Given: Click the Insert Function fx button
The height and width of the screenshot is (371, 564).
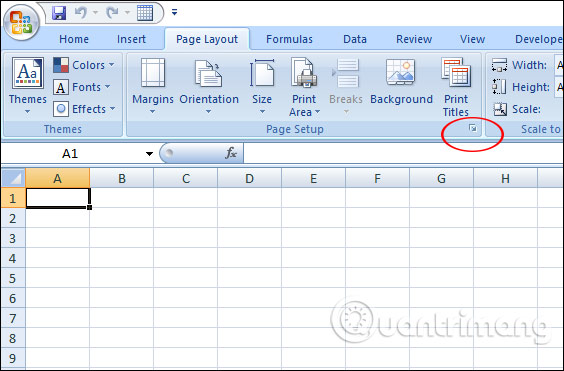Looking at the screenshot, I should click(231, 153).
